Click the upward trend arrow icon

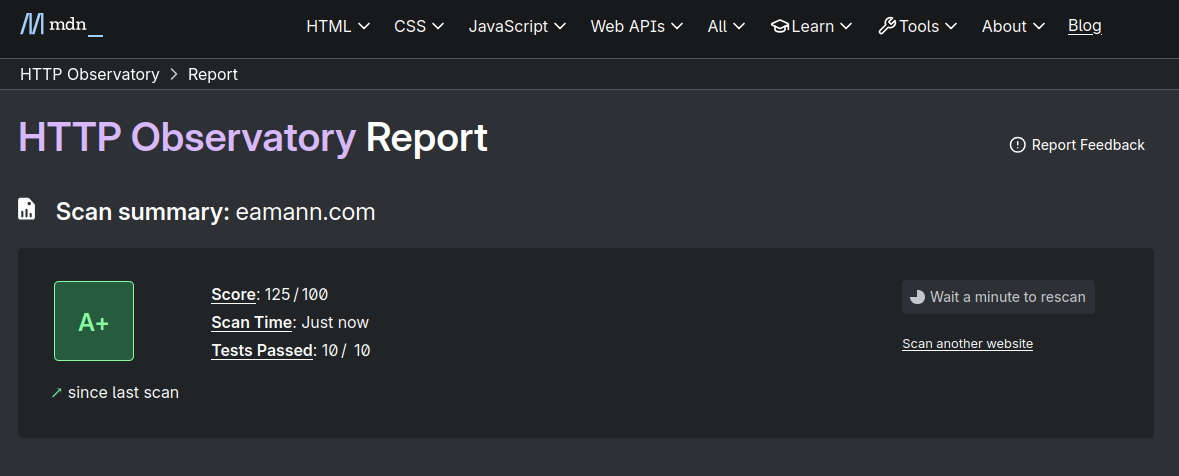click(56, 393)
